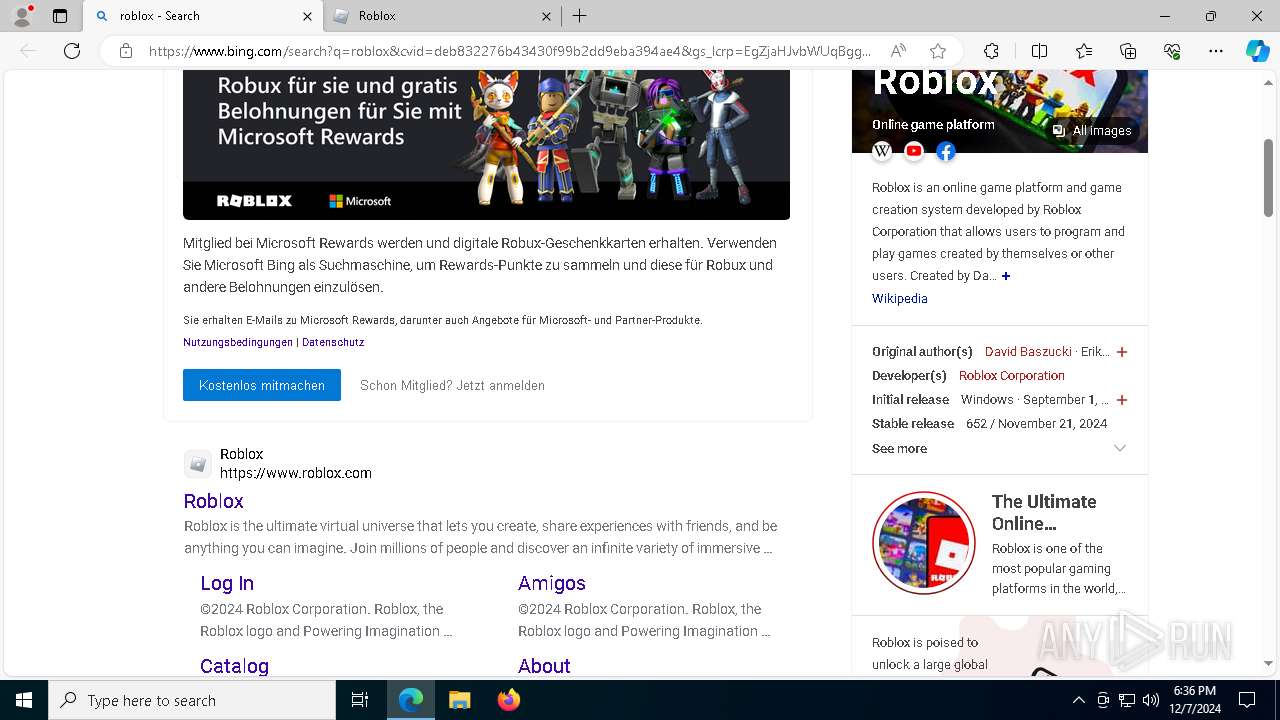Click the browser back arrow

[x=28, y=51]
